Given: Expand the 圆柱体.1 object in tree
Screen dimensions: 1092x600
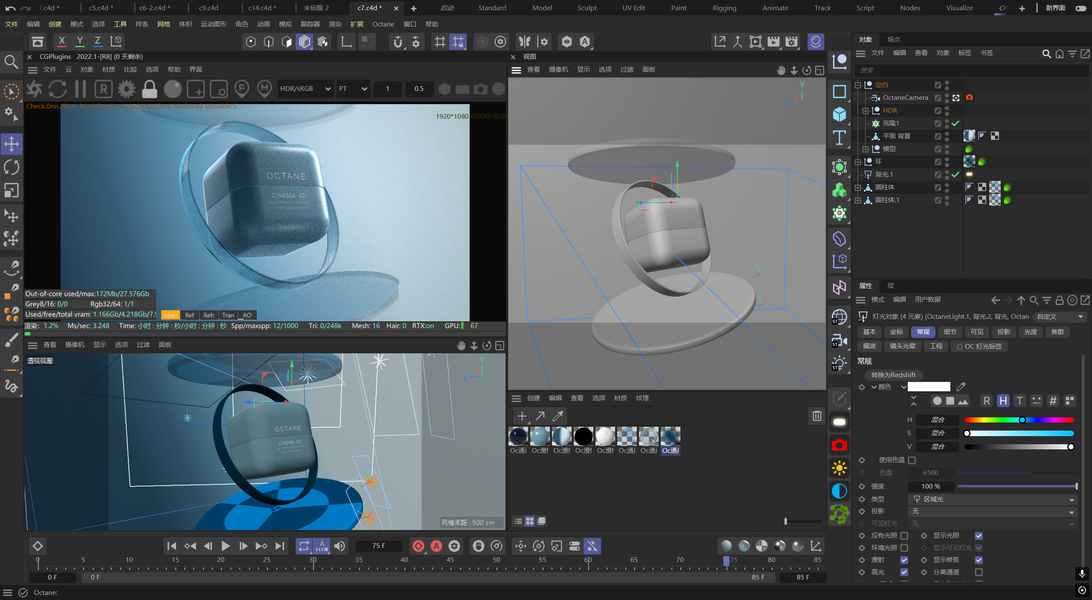Looking at the screenshot, I should click(858, 200).
